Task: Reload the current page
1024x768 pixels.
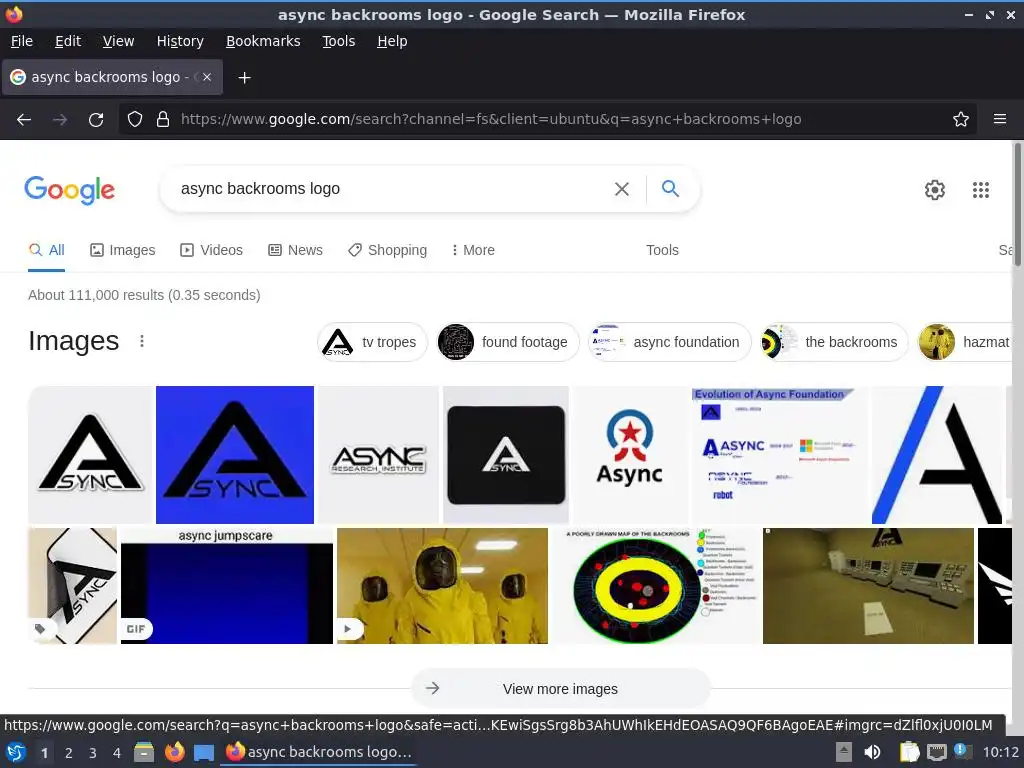Action: coord(96,120)
